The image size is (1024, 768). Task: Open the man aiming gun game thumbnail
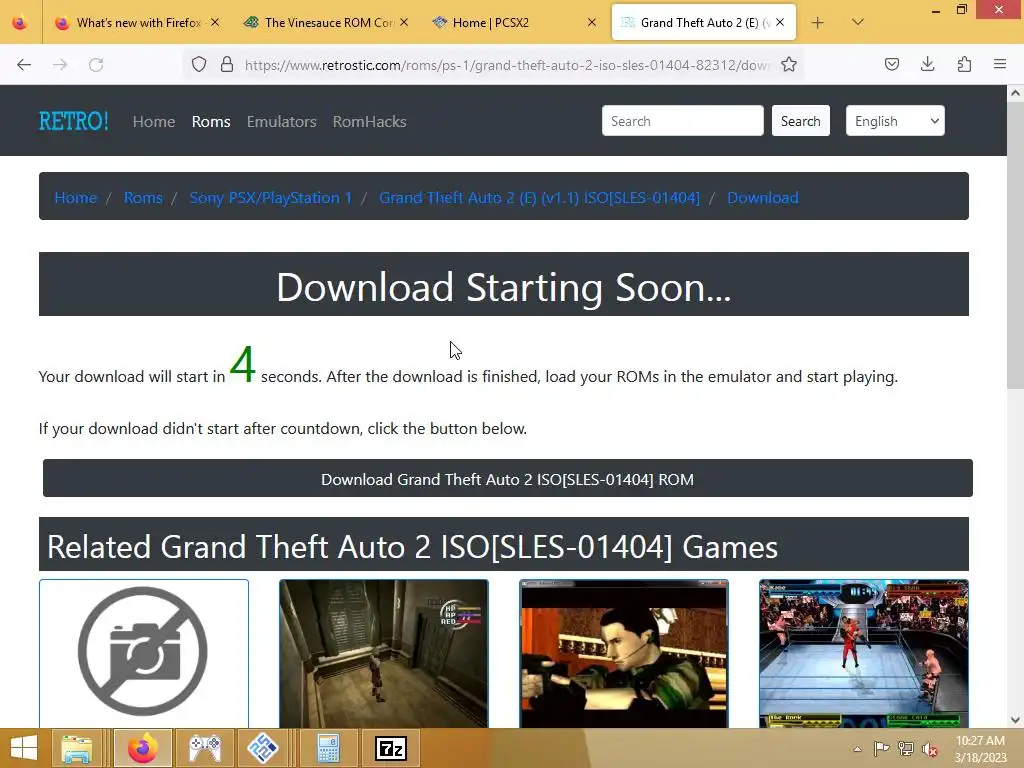click(624, 653)
